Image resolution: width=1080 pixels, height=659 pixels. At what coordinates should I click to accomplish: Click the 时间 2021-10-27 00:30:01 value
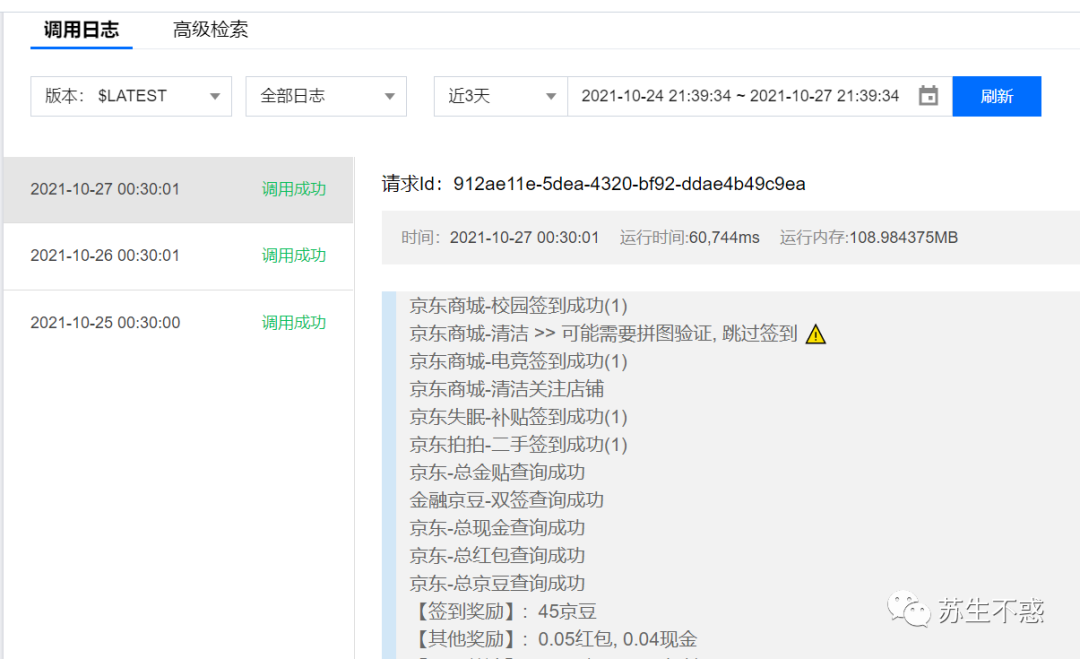[x=524, y=238]
